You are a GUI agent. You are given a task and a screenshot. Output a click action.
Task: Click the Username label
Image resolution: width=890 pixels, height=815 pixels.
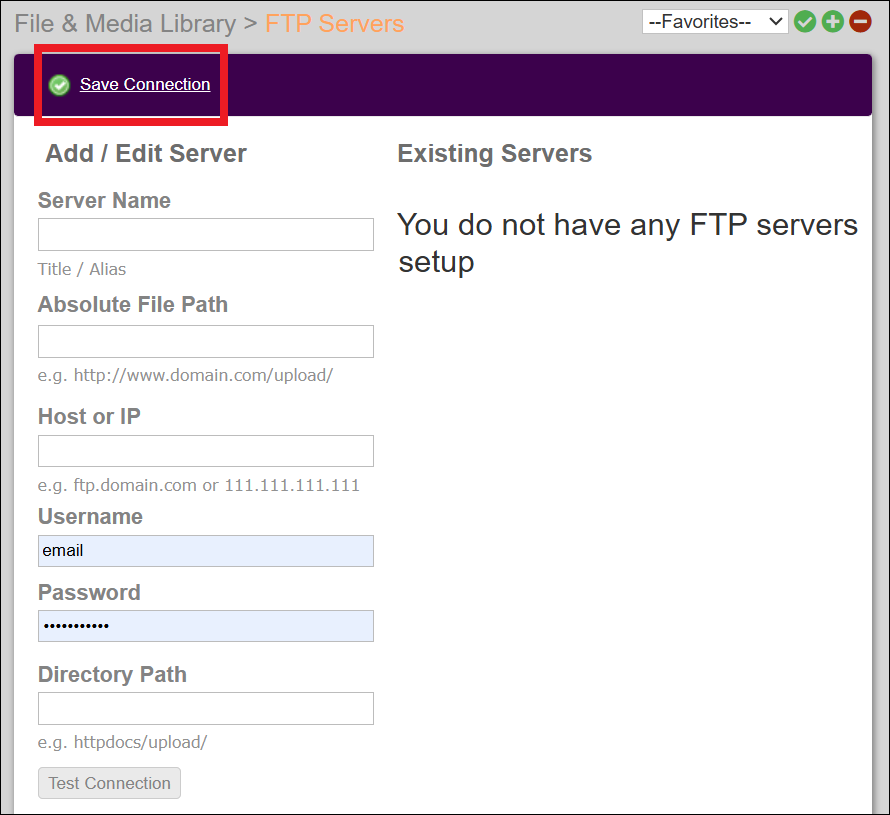[90, 516]
